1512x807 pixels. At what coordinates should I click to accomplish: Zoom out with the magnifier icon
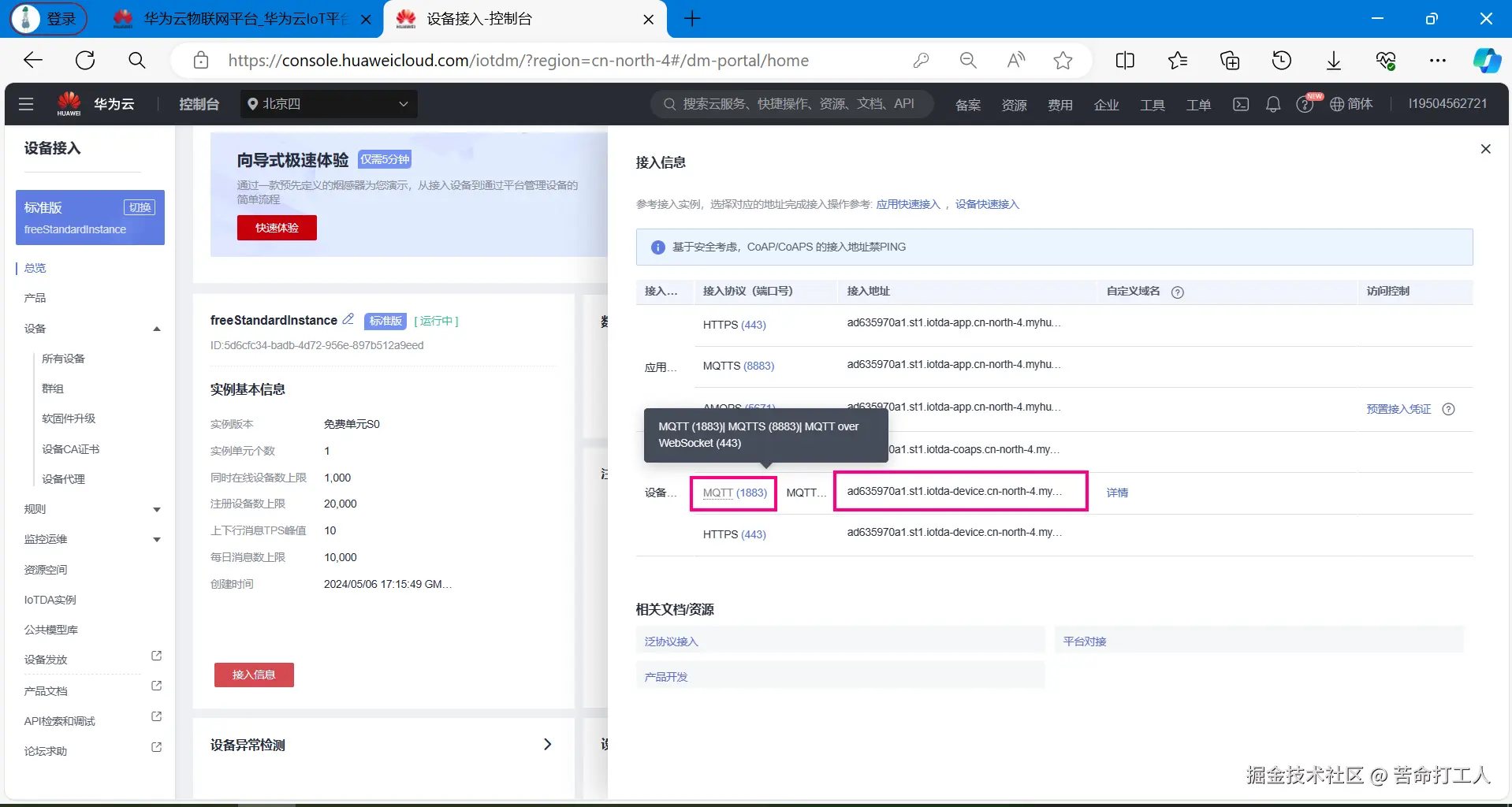coord(968,61)
